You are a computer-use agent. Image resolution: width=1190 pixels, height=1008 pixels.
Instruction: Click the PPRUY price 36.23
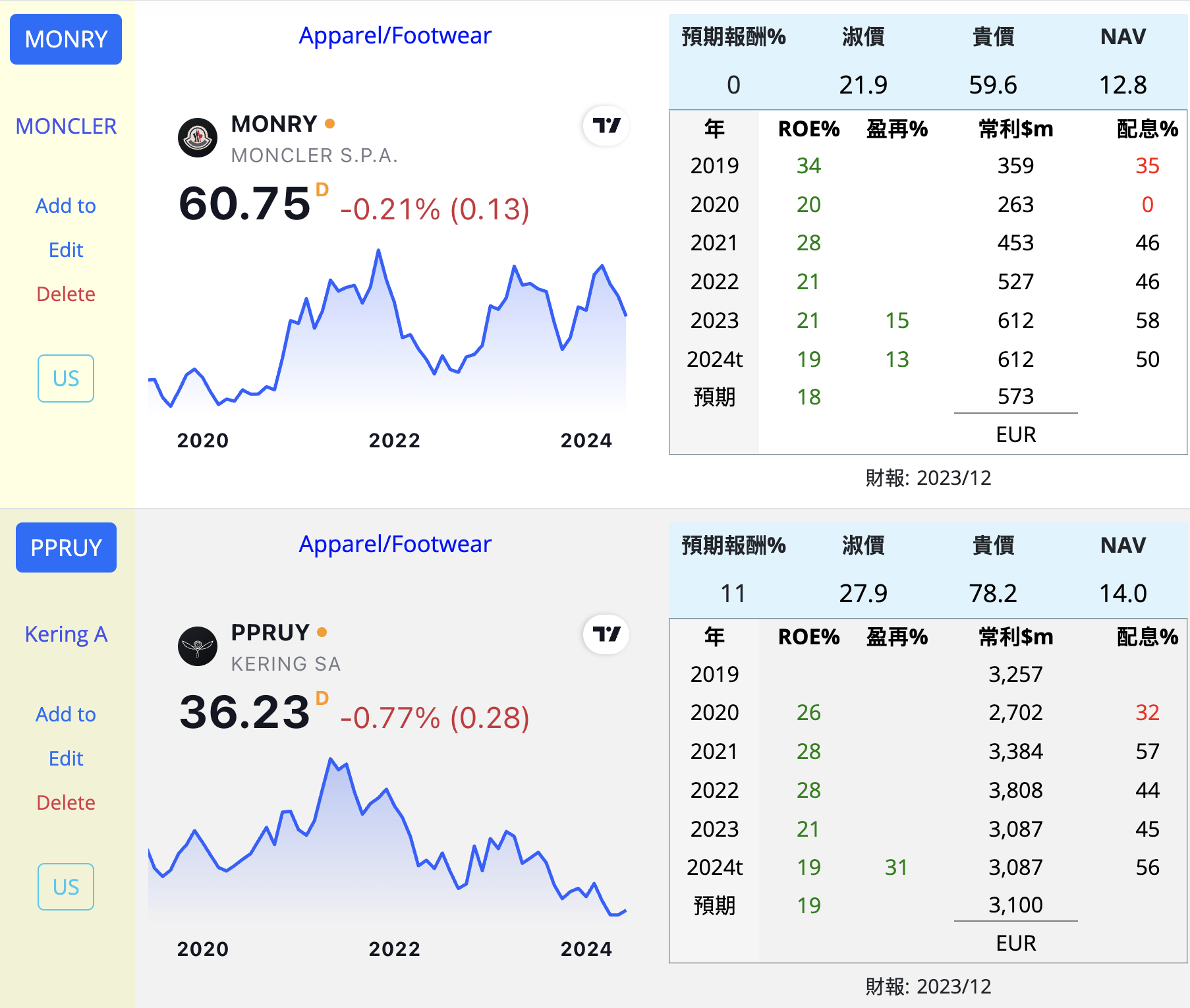click(244, 712)
